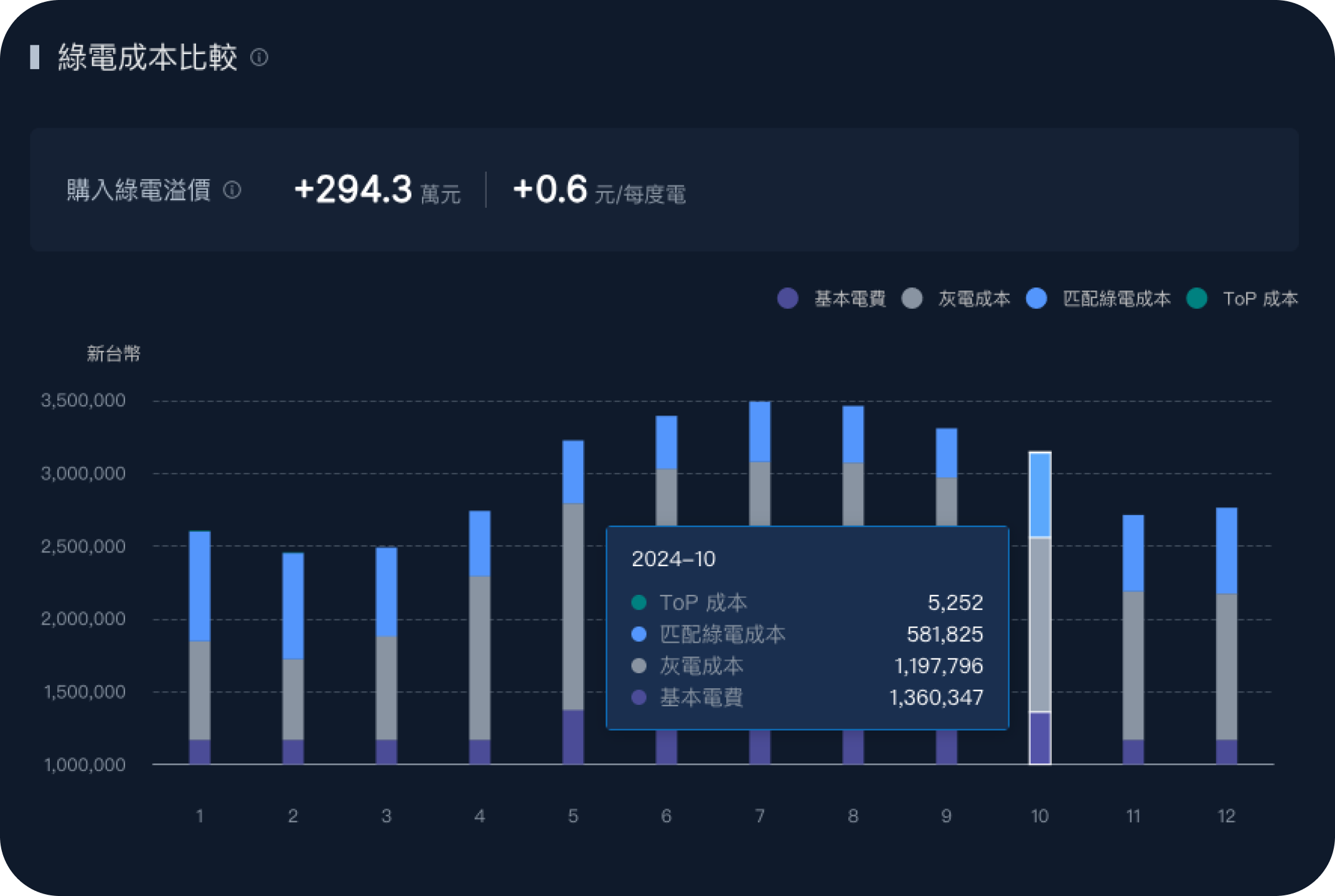Toggle ToP 成本 legend series

coord(1260,299)
